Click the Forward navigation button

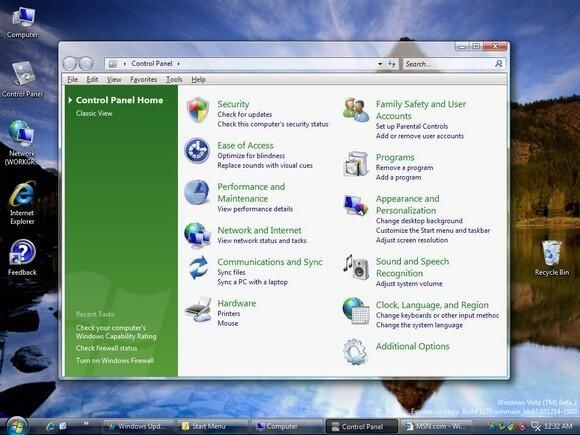(86, 64)
